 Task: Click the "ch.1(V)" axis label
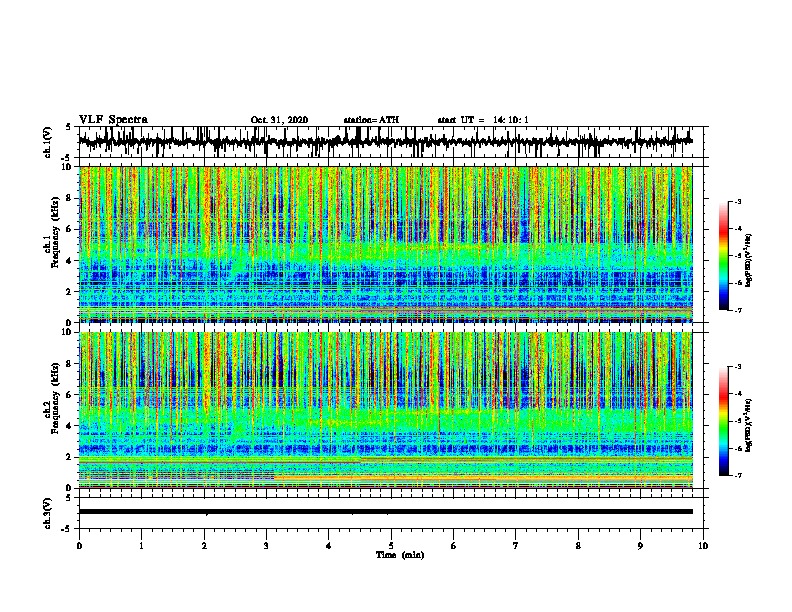click(48, 142)
